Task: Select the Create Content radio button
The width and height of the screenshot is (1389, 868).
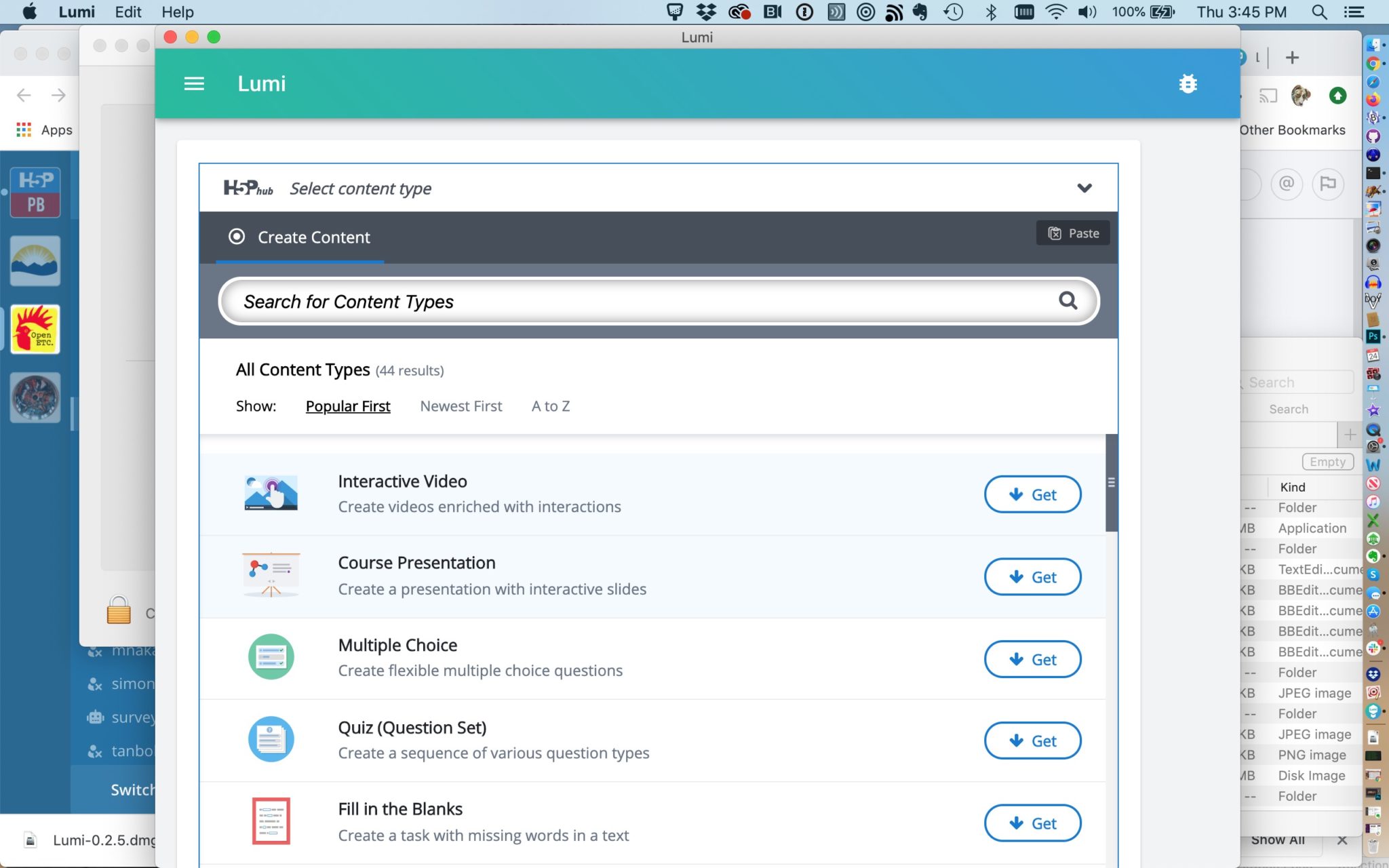Action: (x=237, y=237)
